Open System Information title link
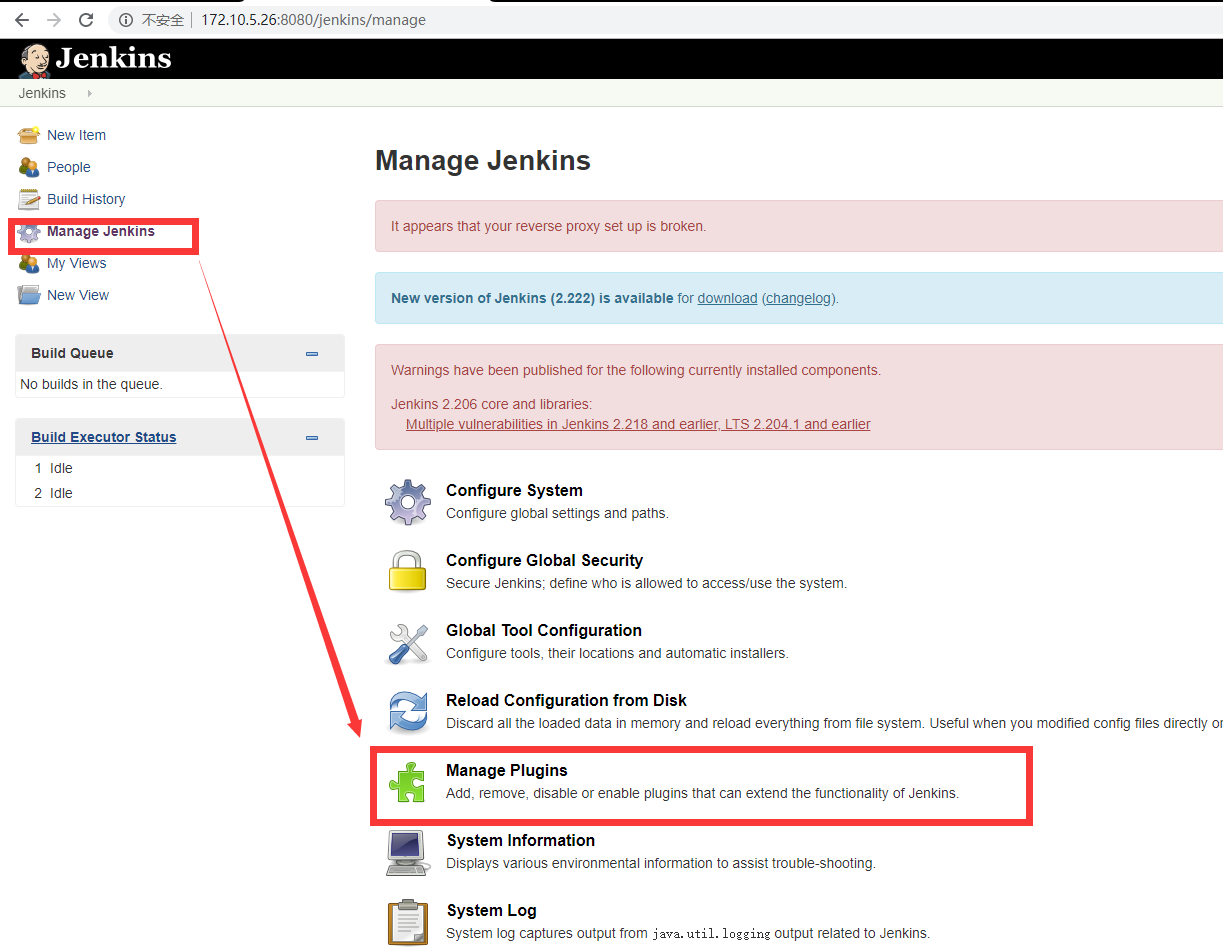The image size is (1223, 952). [x=521, y=840]
